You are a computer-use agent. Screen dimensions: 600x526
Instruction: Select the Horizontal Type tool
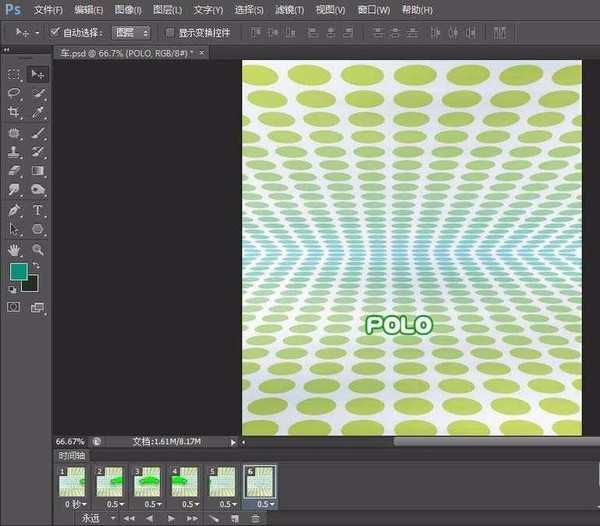pyautogui.click(x=38, y=211)
